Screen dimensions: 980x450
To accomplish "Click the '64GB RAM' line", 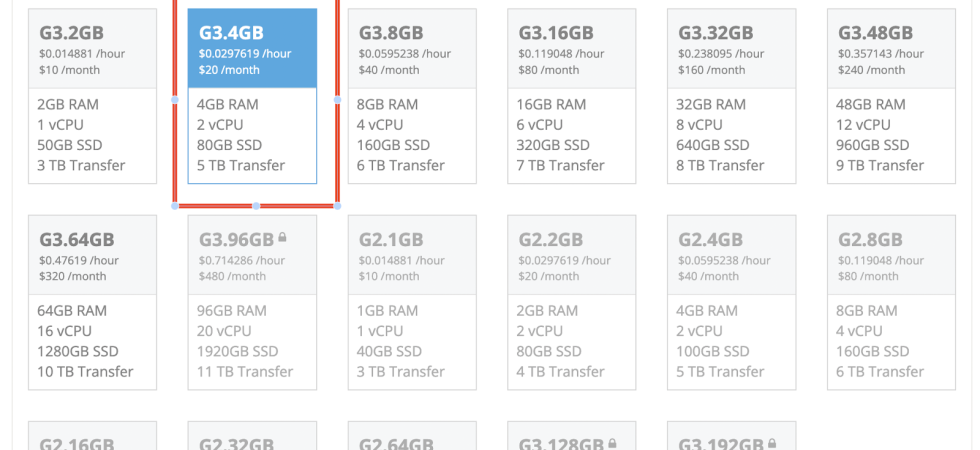I will (x=72, y=311).
